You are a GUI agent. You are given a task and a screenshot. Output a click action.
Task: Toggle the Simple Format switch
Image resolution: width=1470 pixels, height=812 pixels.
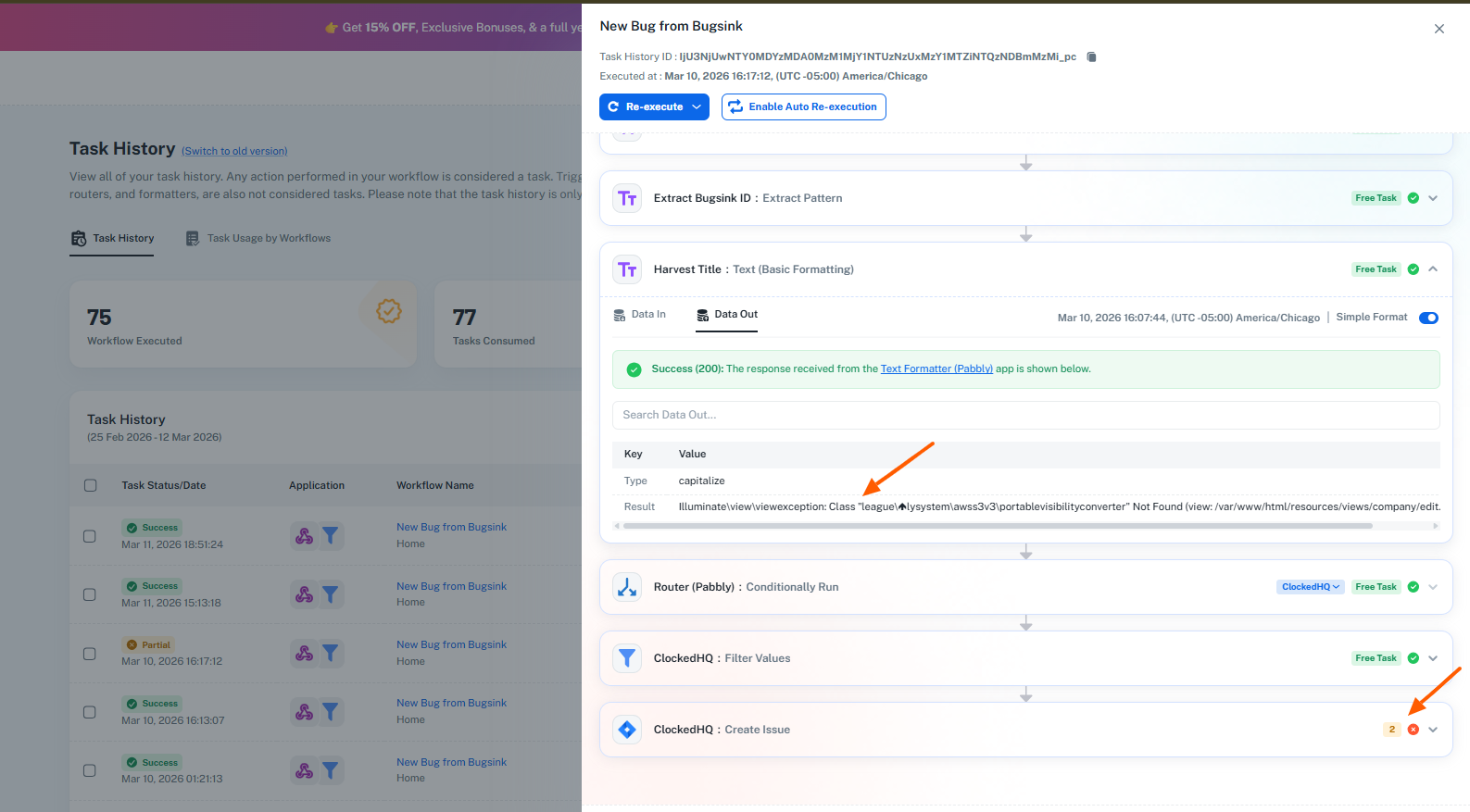click(1428, 318)
